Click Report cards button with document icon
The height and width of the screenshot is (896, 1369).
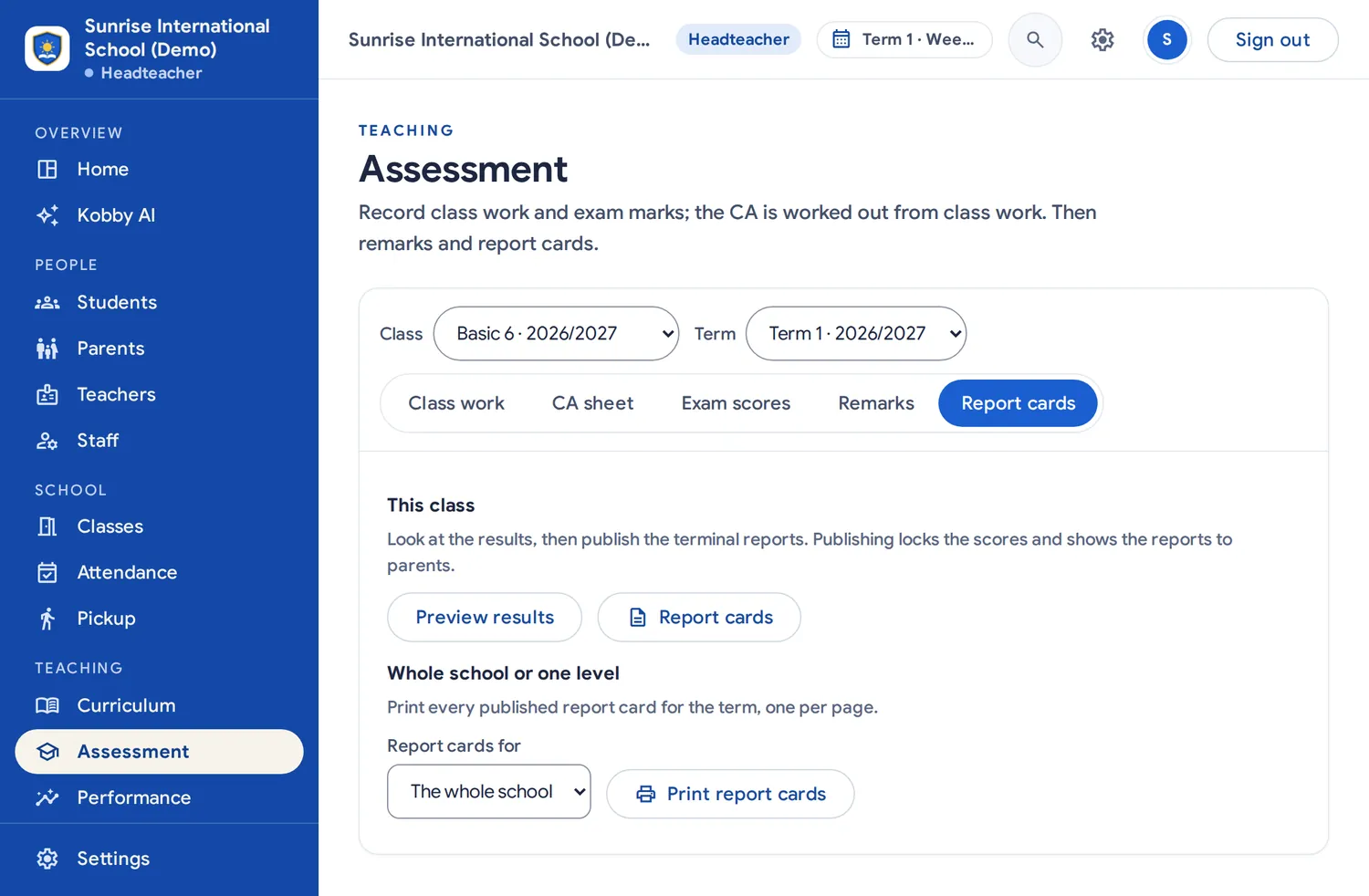click(x=699, y=618)
